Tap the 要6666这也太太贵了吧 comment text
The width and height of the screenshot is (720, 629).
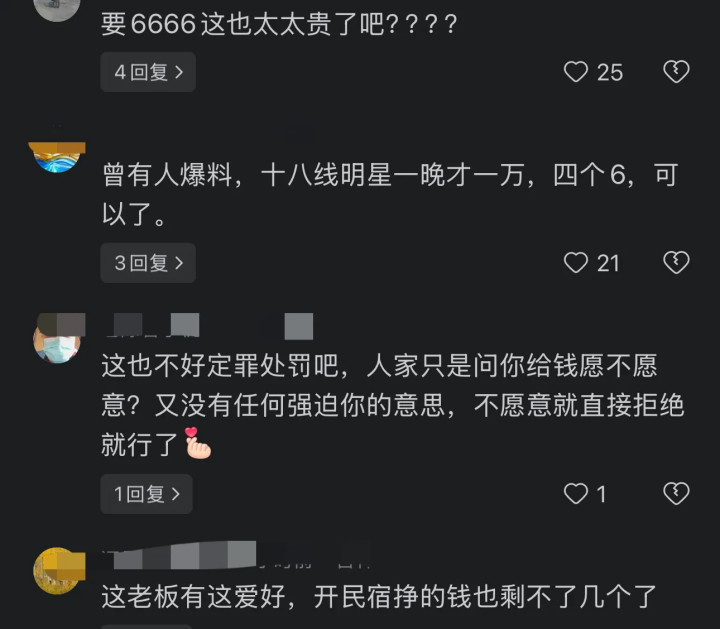(x=279, y=24)
